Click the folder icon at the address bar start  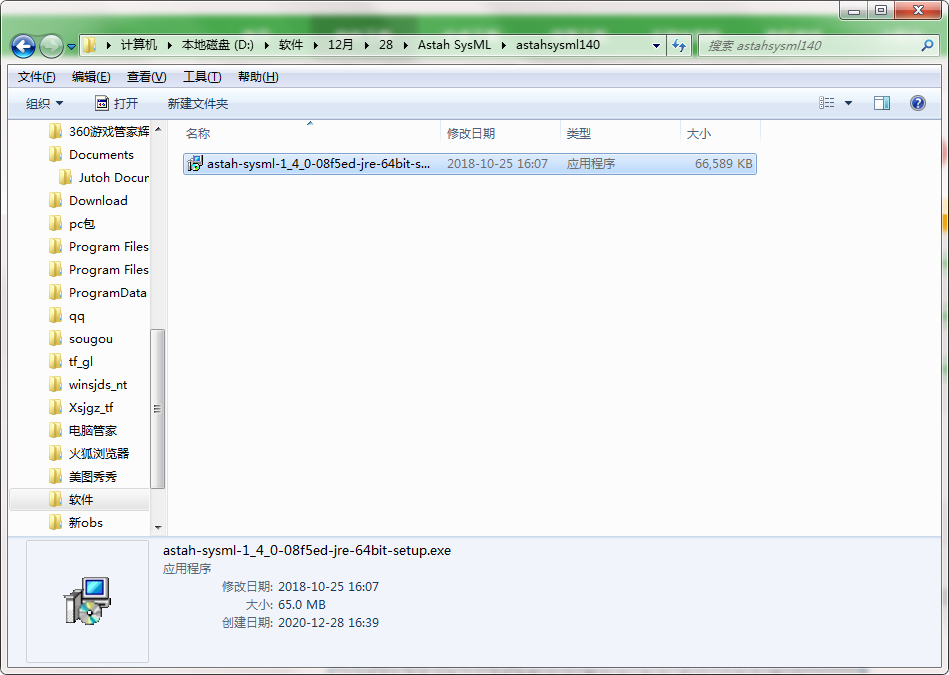(x=88, y=45)
